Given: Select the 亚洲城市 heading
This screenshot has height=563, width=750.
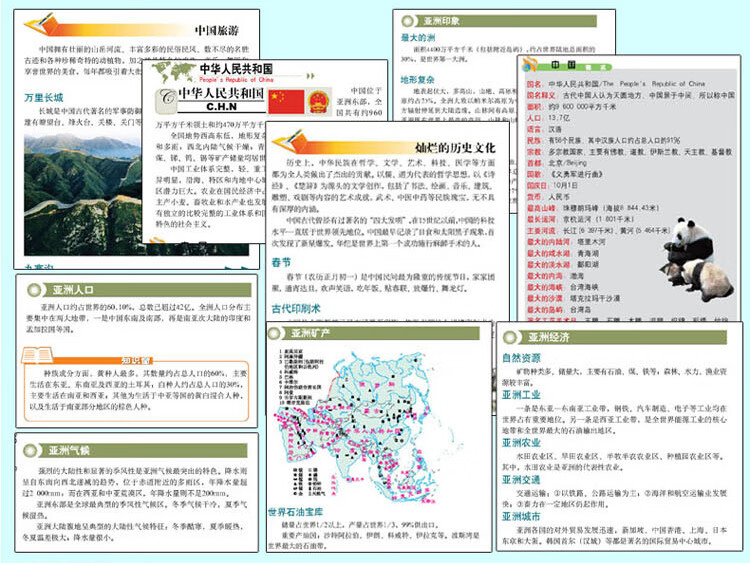Looking at the screenshot, I should tap(521, 517).
